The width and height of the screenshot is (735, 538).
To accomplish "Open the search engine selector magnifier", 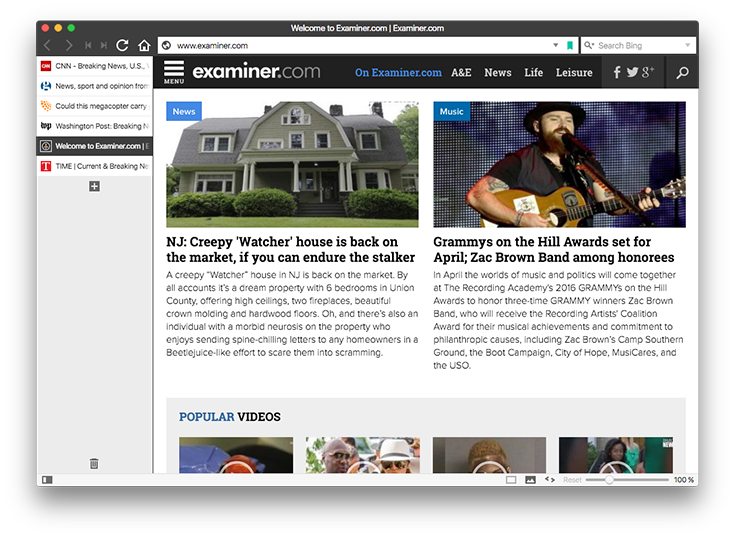I will [x=589, y=45].
